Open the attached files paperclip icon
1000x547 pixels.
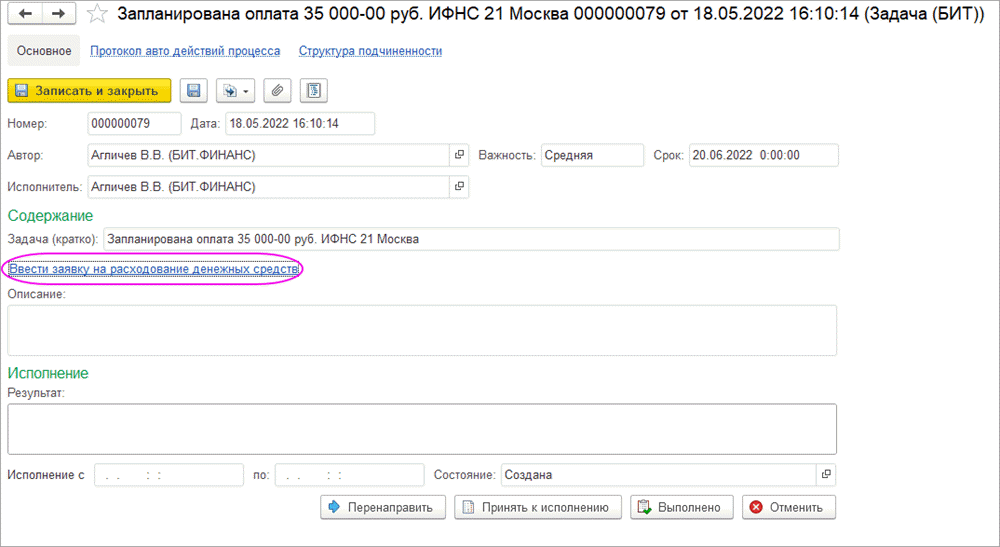[278, 91]
